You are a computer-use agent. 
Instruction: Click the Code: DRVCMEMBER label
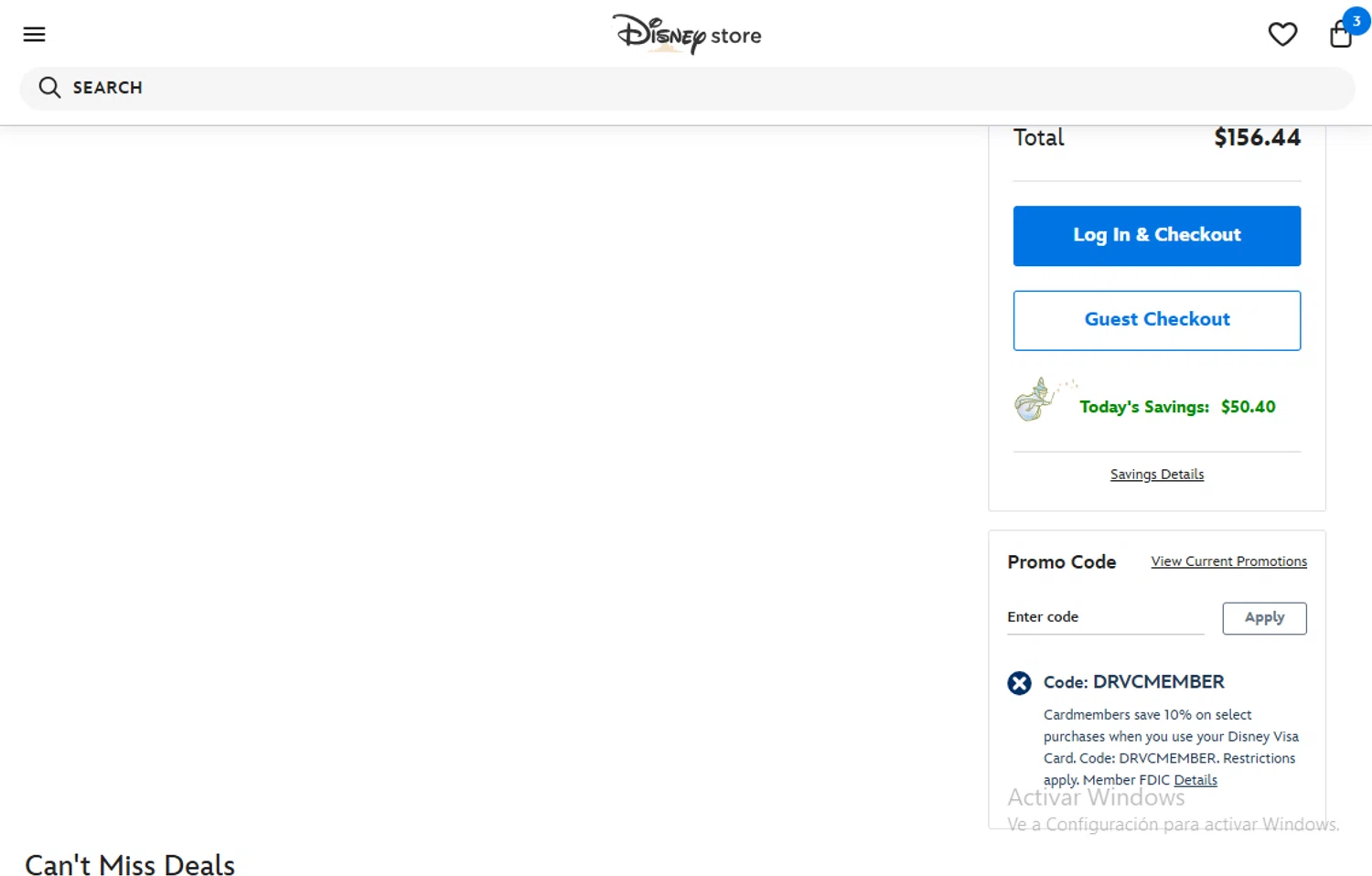tap(1133, 682)
